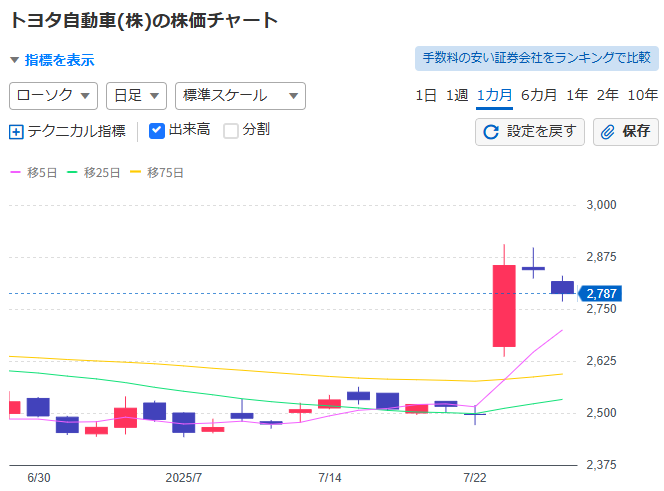Click the 移5日 legend label
664x491 pixels.
[x=42, y=173]
